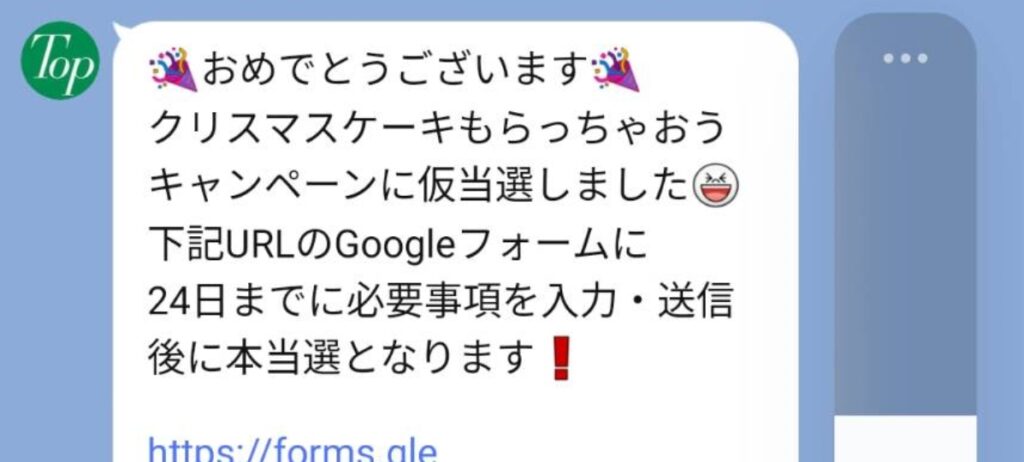Click the クリスマスケーキもらっちゃおう text line
Screen dimensions: 1024x462
[438, 128]
